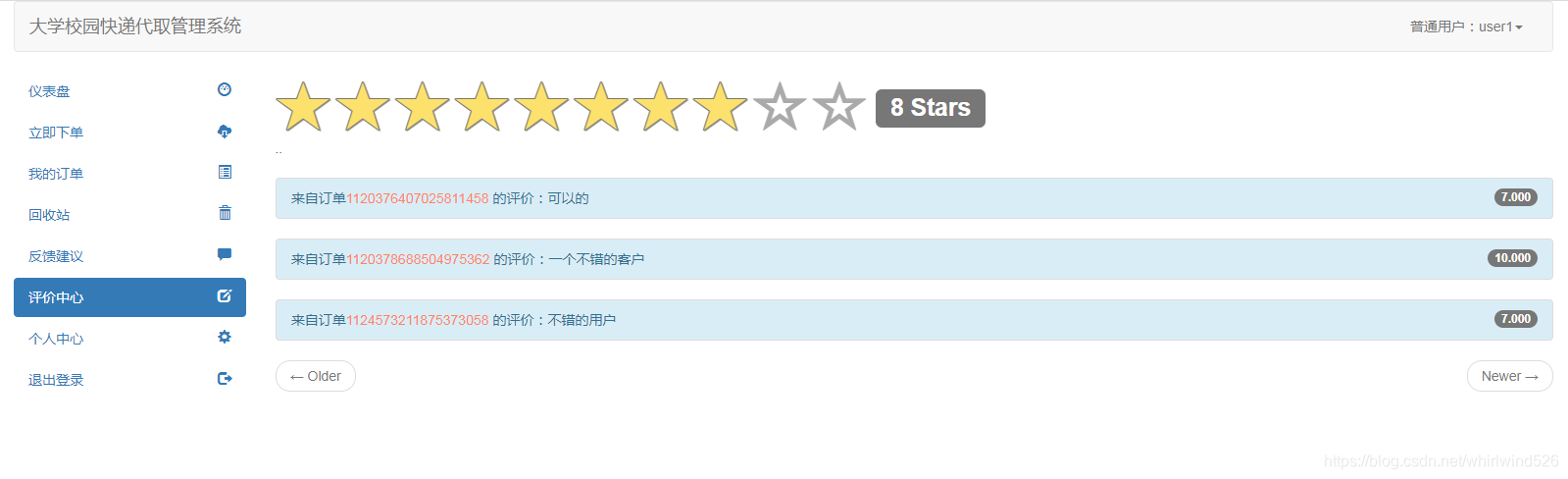Image resolution: width=1568 pixels, height=479 pixels.
Task: Open order link 1120376407025811458
Action: click(x=417, y=198)
